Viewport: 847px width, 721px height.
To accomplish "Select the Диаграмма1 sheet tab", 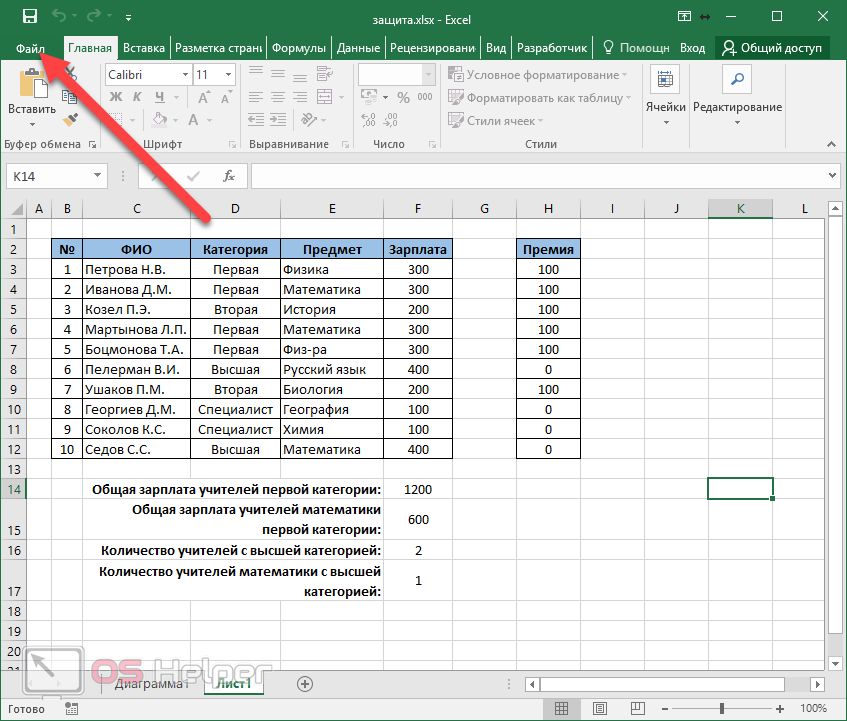I will coord(150,685).
